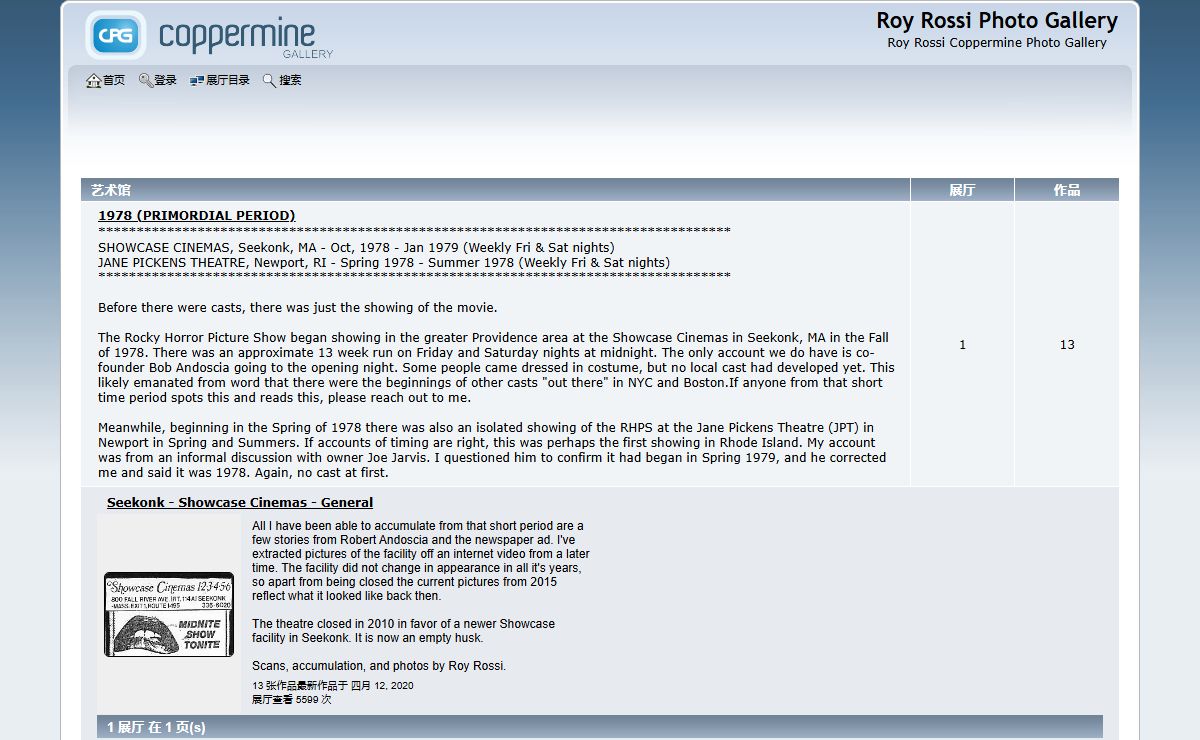Click the key icon beside 登录
Viewport: 1200px width, 740px height.
point(146,81)
